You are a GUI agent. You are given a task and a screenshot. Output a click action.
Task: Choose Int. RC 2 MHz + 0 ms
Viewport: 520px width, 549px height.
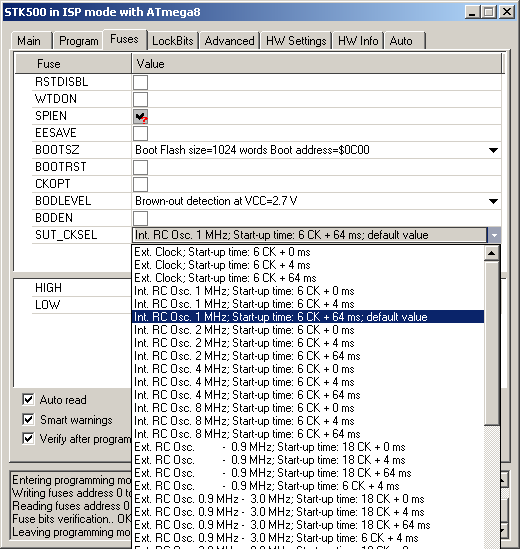[x=308, y=330]
